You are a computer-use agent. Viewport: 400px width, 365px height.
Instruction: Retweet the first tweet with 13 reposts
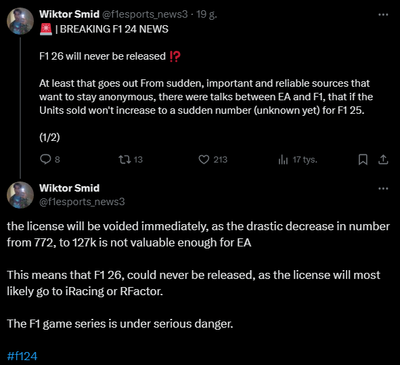tap(125, 160)
